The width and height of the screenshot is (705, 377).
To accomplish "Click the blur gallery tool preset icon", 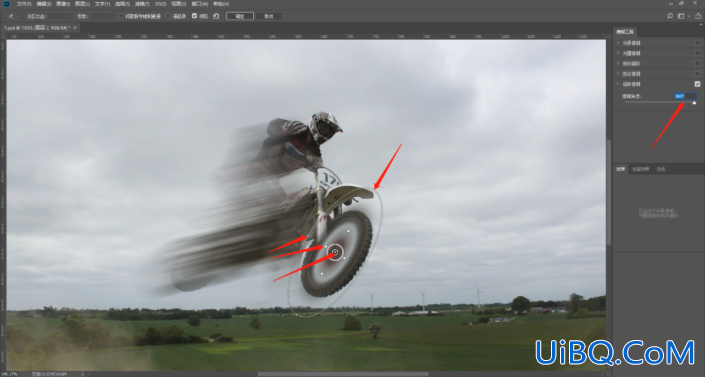I will click(11, 16).
